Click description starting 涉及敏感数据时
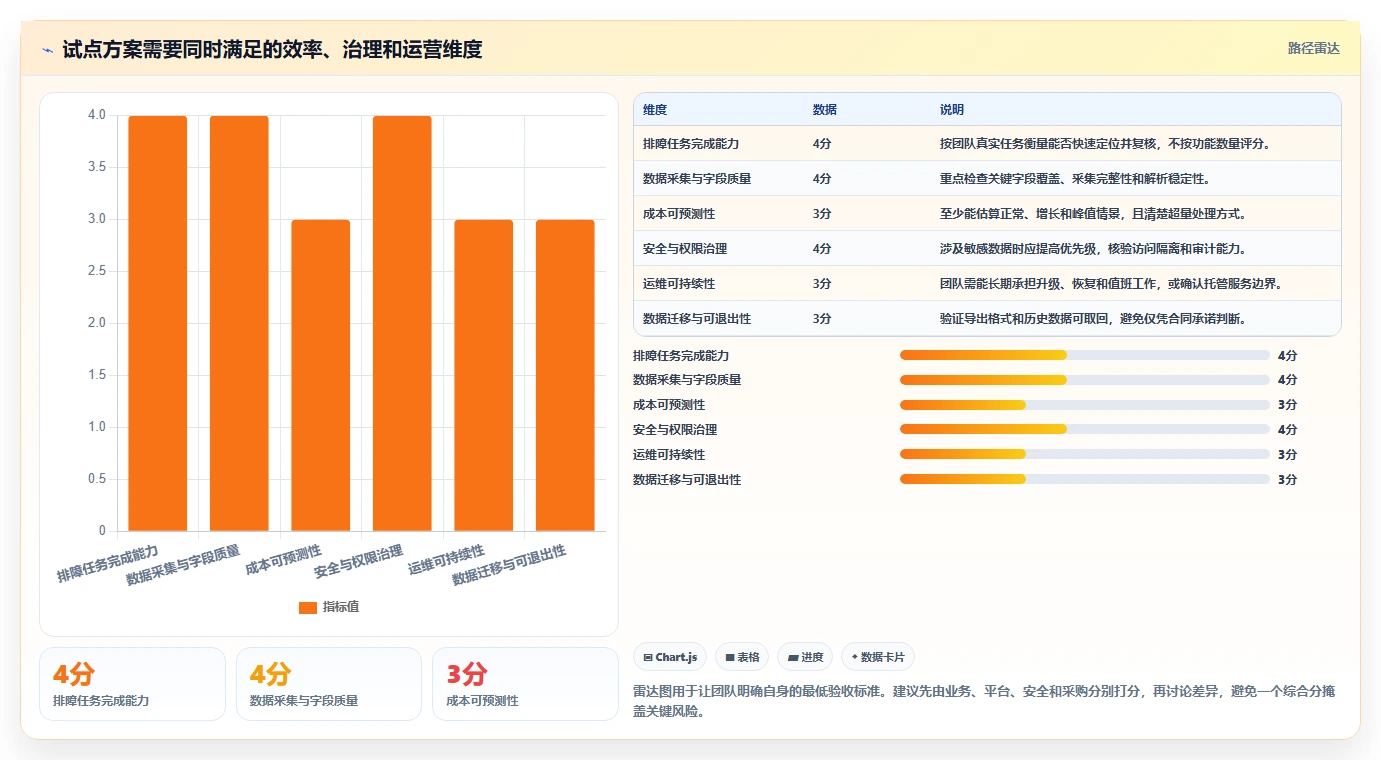Screen dimensions: 1381x760 [1093, 249]
